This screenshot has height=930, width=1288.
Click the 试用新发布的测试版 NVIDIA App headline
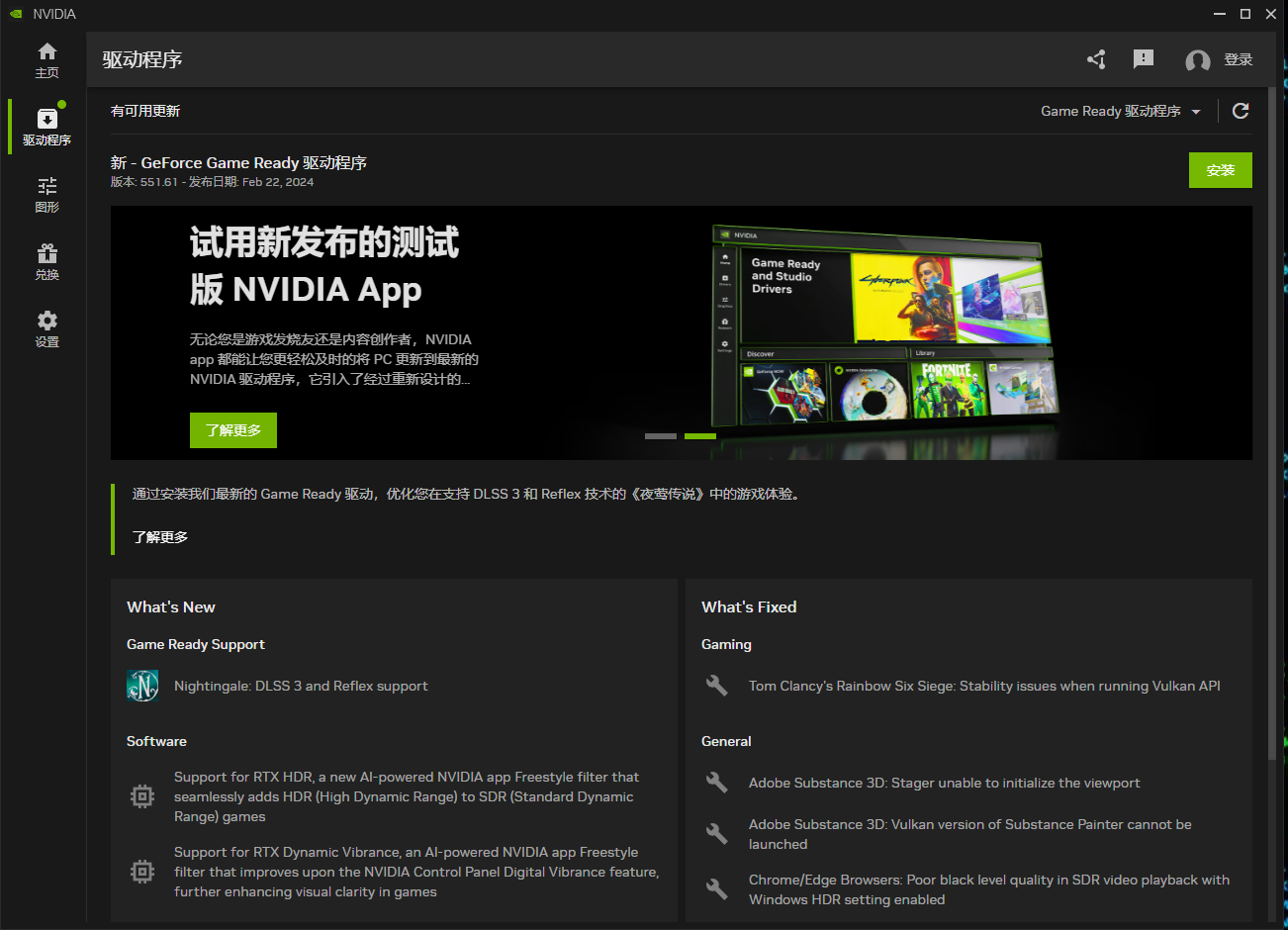click(x=324, y=265)
